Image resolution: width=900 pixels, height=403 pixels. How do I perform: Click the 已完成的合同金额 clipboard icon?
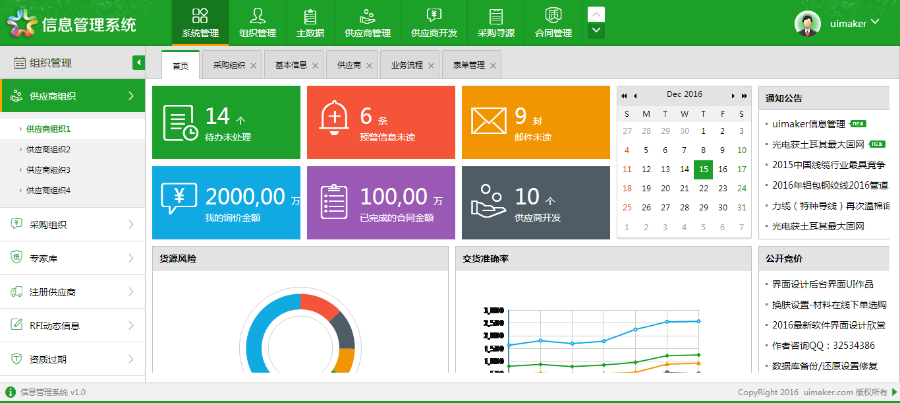point(333,201)
